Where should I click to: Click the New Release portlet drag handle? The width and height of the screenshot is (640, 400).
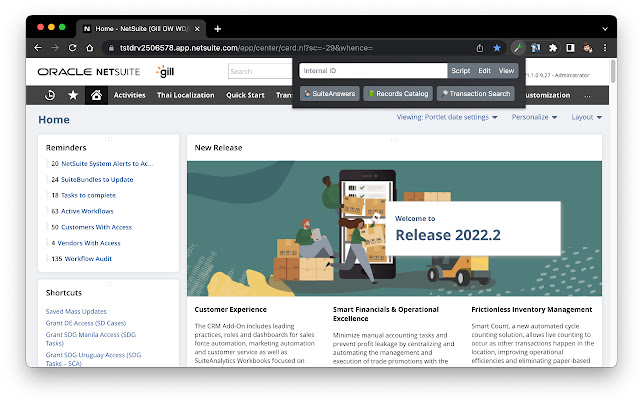click(394, 140)
